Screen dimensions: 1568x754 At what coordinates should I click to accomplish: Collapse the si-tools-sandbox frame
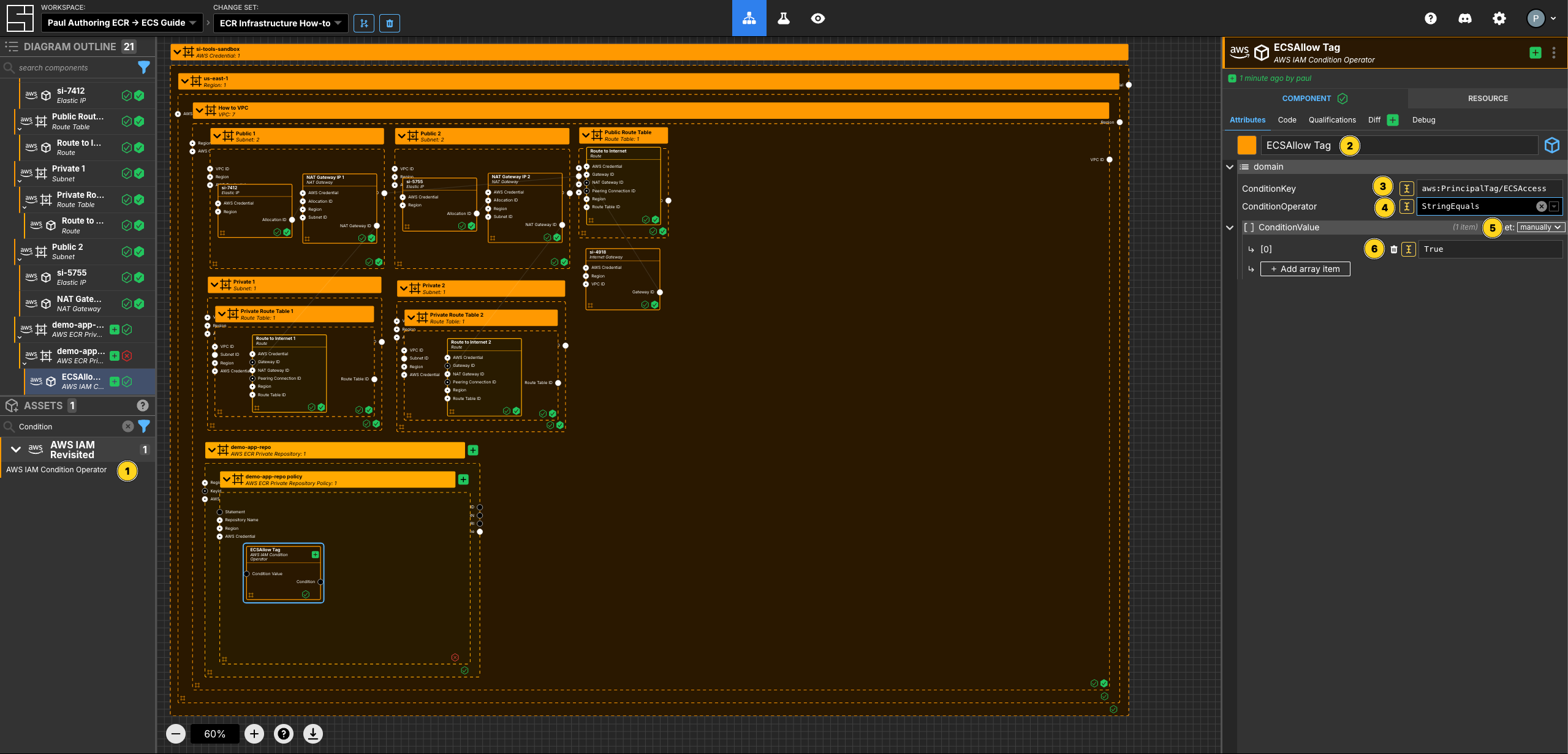point(177,52)
